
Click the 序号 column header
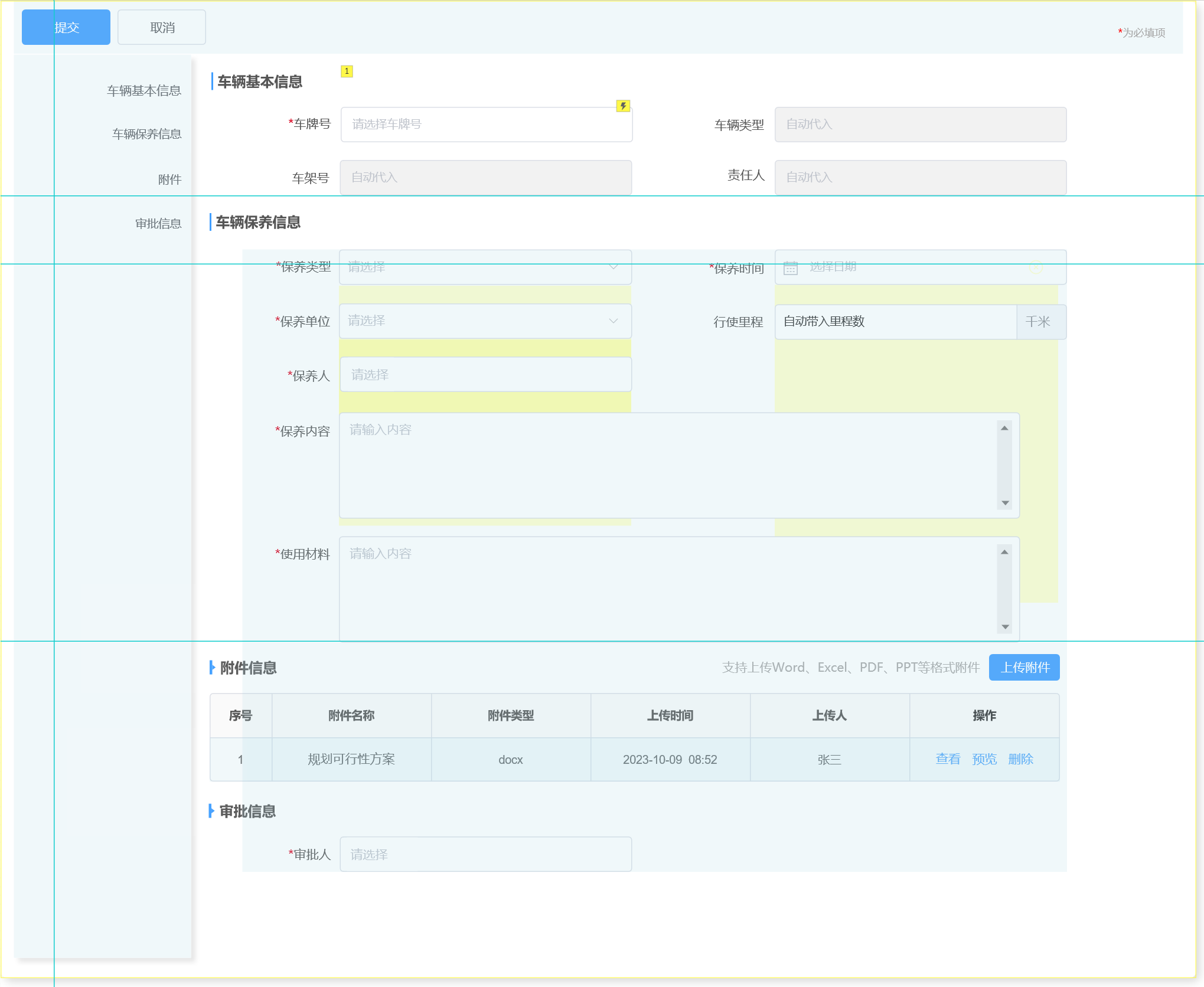pyautogui.click(x=241, y=715)
